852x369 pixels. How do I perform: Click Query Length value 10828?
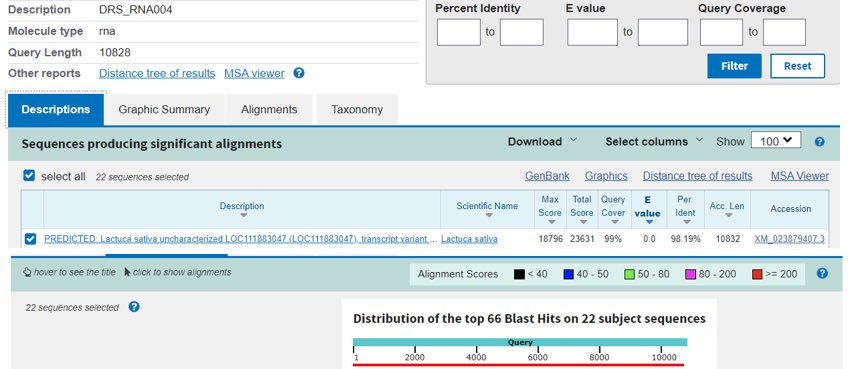(115, 53)
